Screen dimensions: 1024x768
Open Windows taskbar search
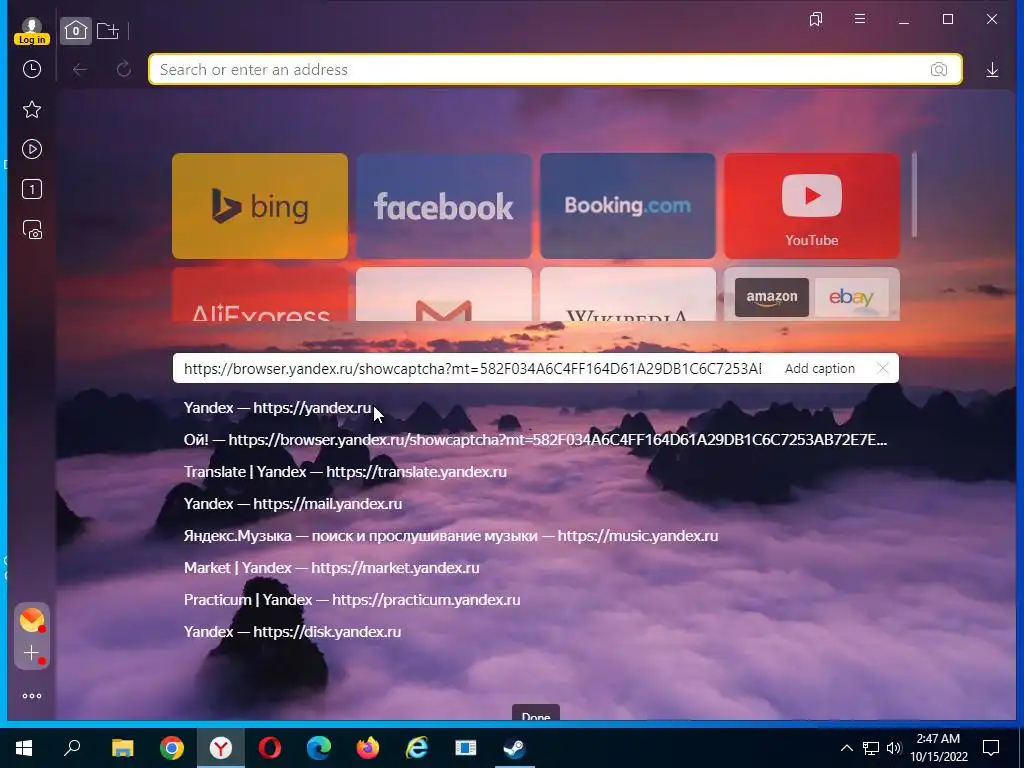[x=72, y=748]
